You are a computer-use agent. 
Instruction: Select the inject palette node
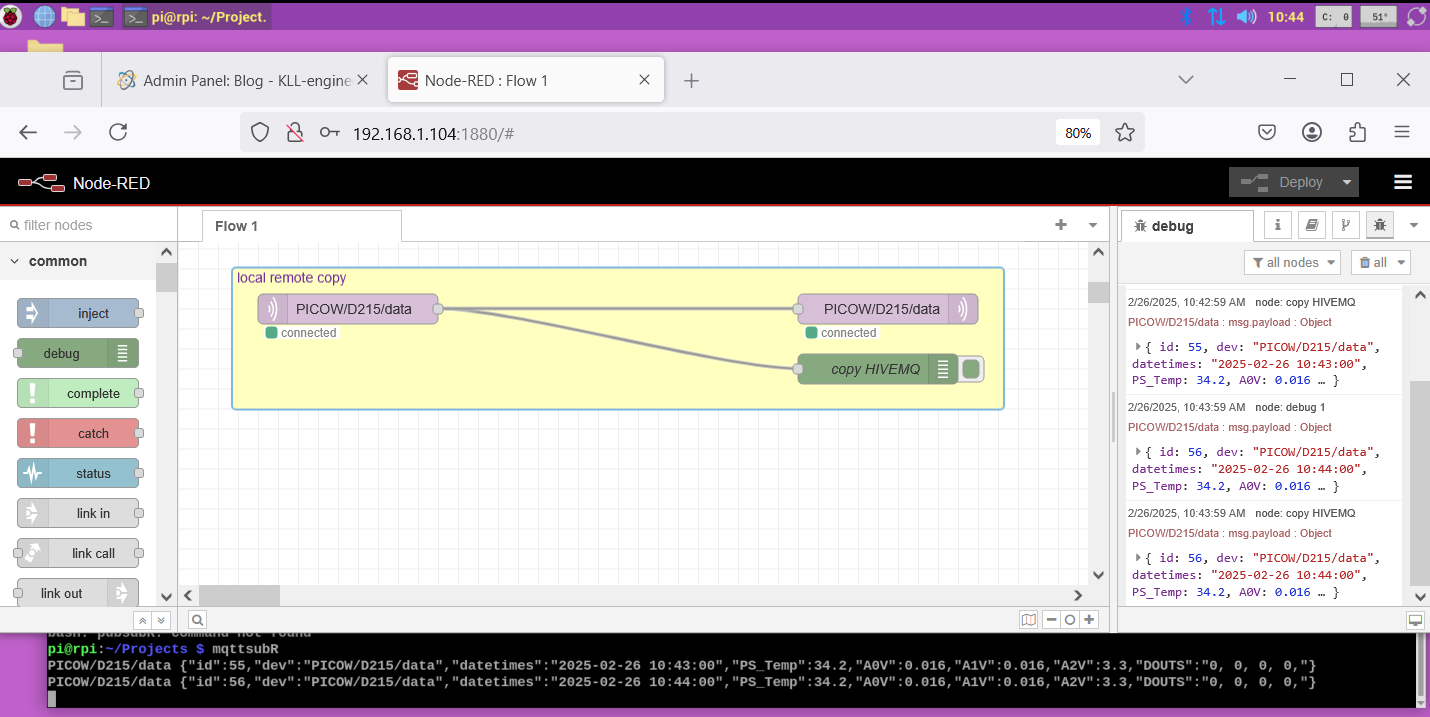click(x=78, y=313)
